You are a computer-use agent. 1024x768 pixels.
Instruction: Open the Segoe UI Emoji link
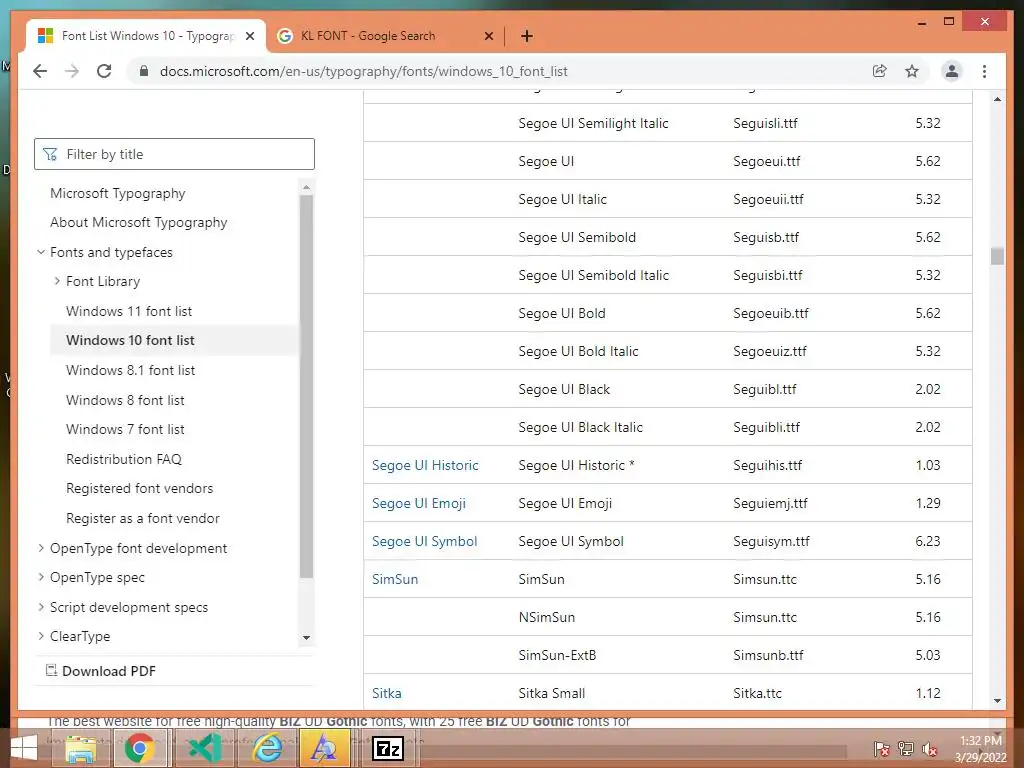pos(419,504)
